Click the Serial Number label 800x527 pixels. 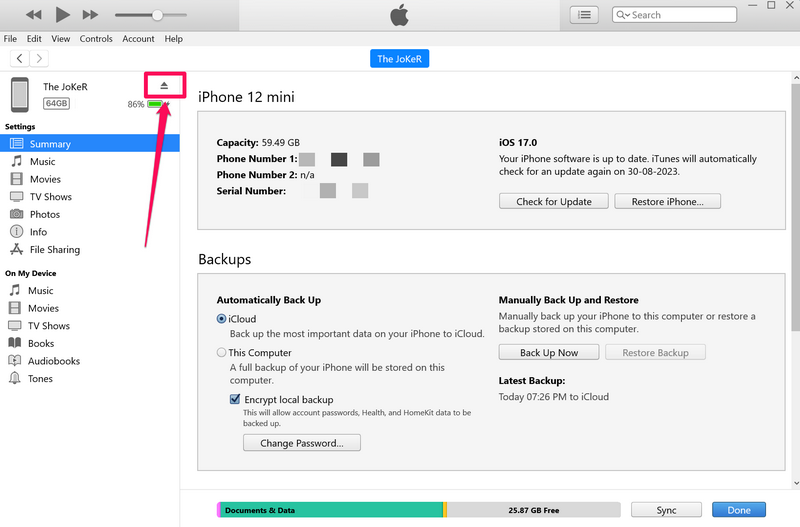[251, 191]
